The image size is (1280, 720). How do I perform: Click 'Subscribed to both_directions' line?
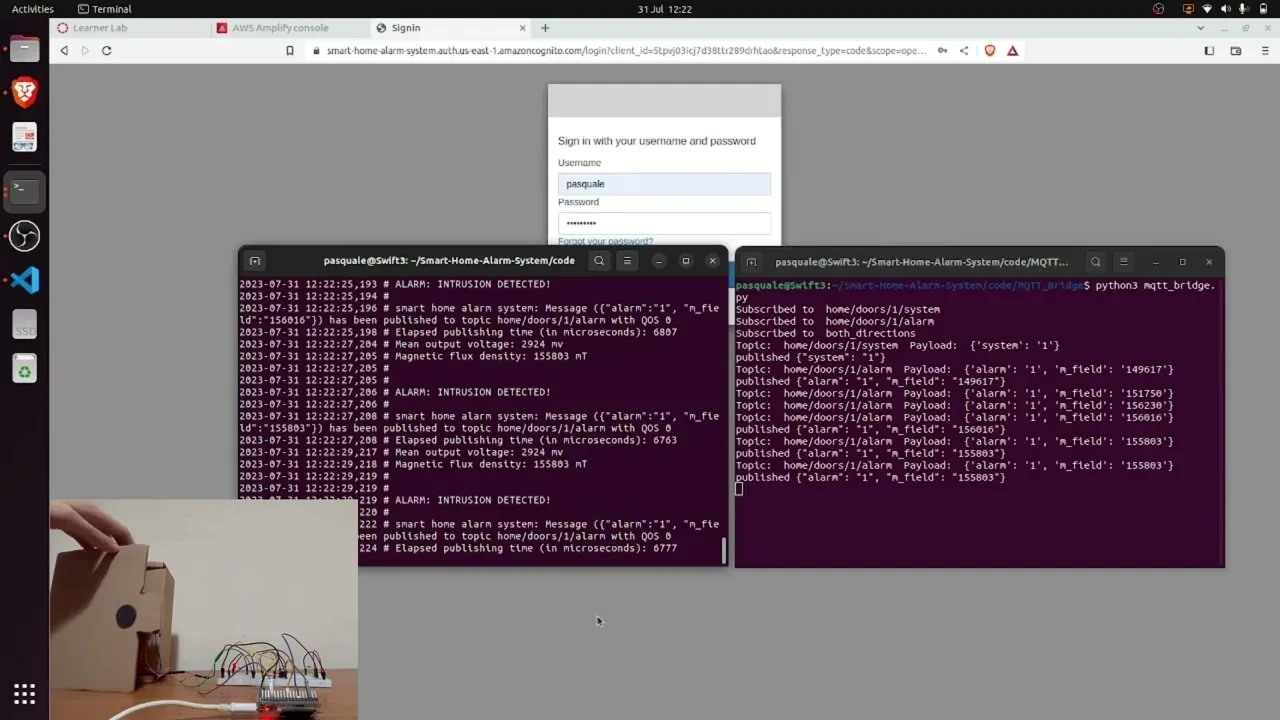[x=826, y=333]
